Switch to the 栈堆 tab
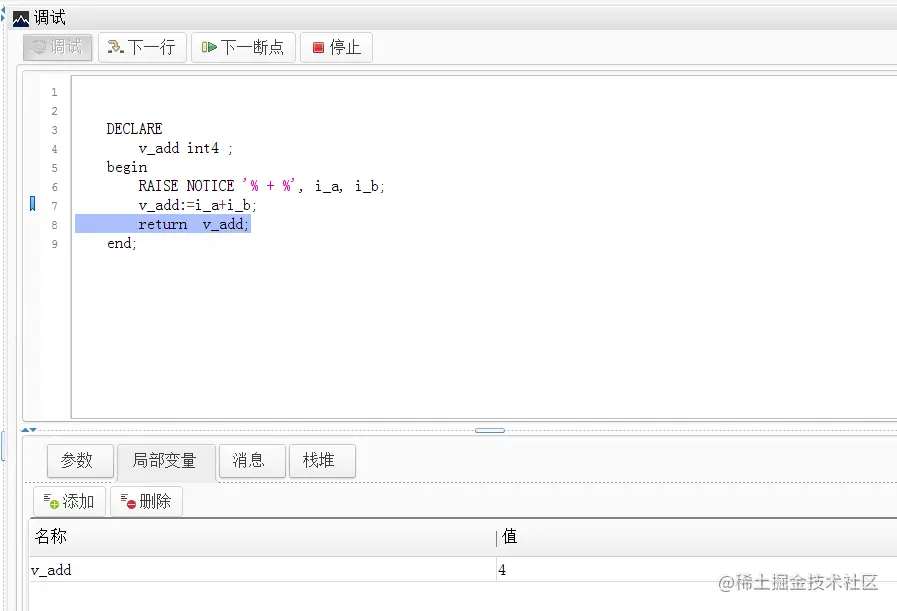897x611 pixels. (322, 461)
